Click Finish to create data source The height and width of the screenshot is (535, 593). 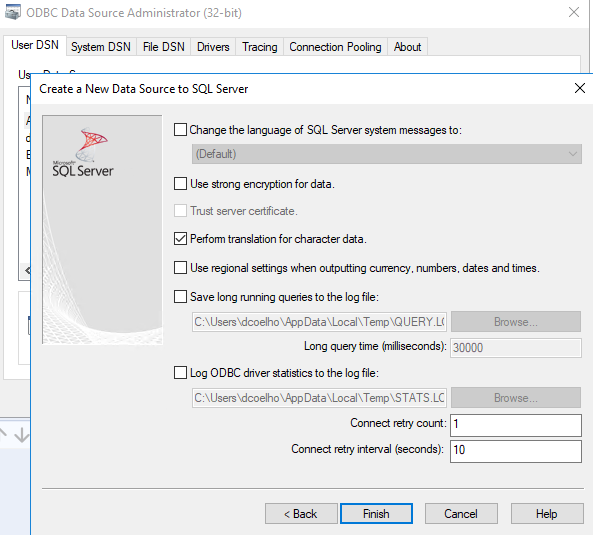[376, 513]
